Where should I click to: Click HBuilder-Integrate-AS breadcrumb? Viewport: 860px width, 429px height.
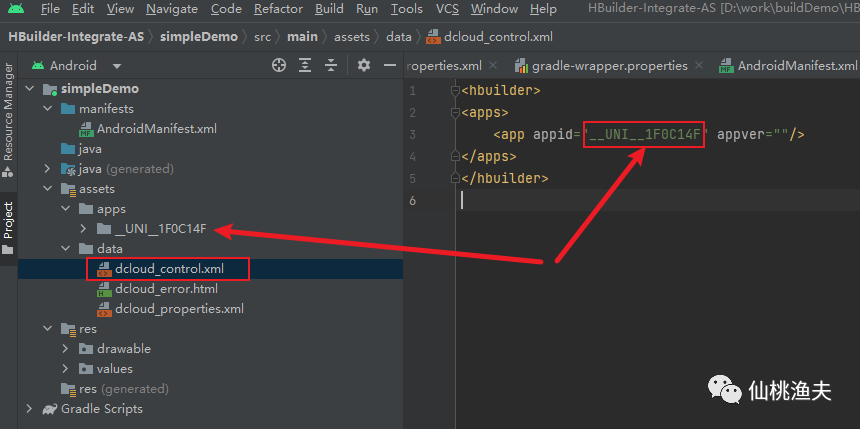click(x=76, y=37)
